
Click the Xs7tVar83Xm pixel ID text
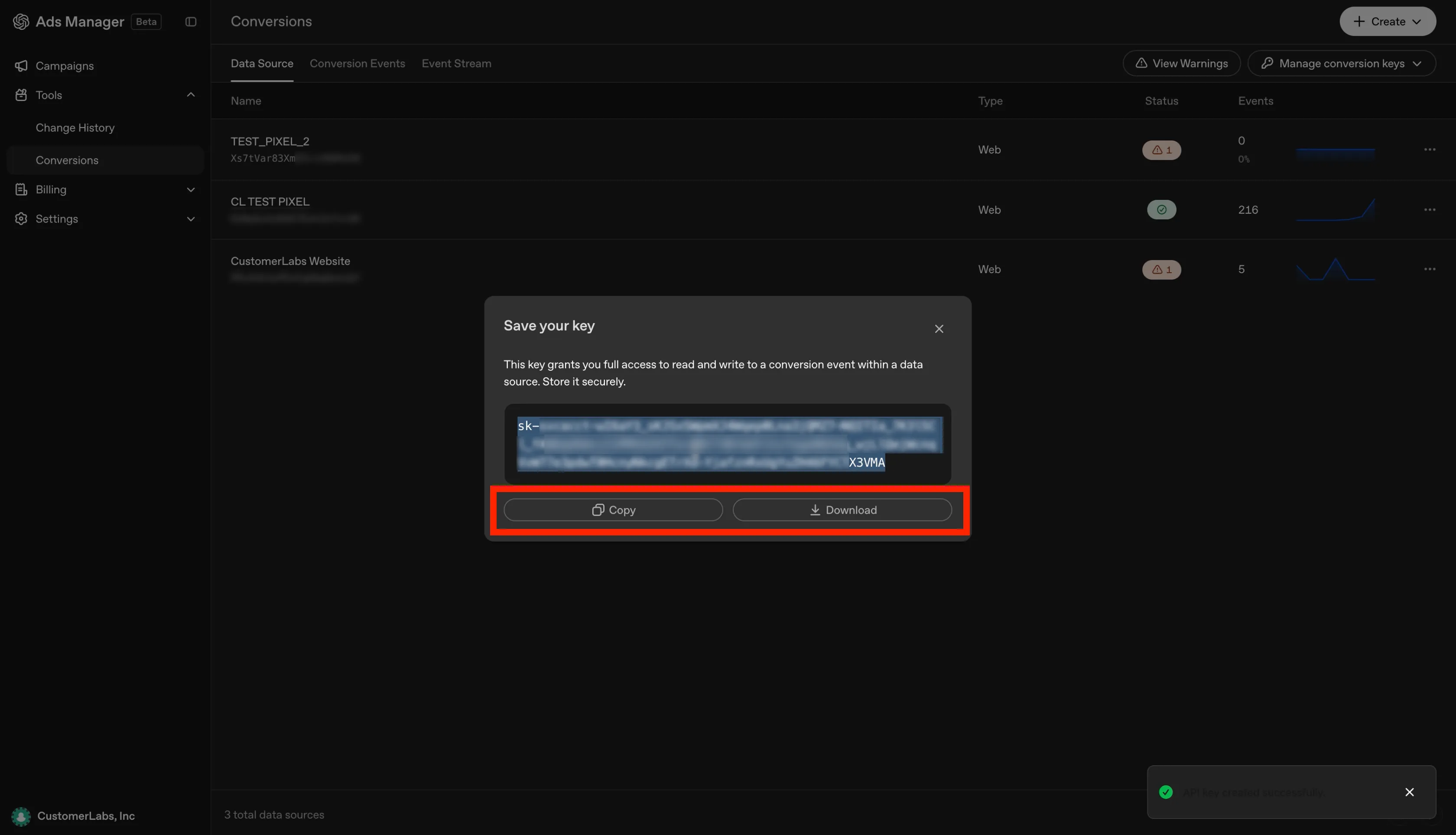point(263,158)
